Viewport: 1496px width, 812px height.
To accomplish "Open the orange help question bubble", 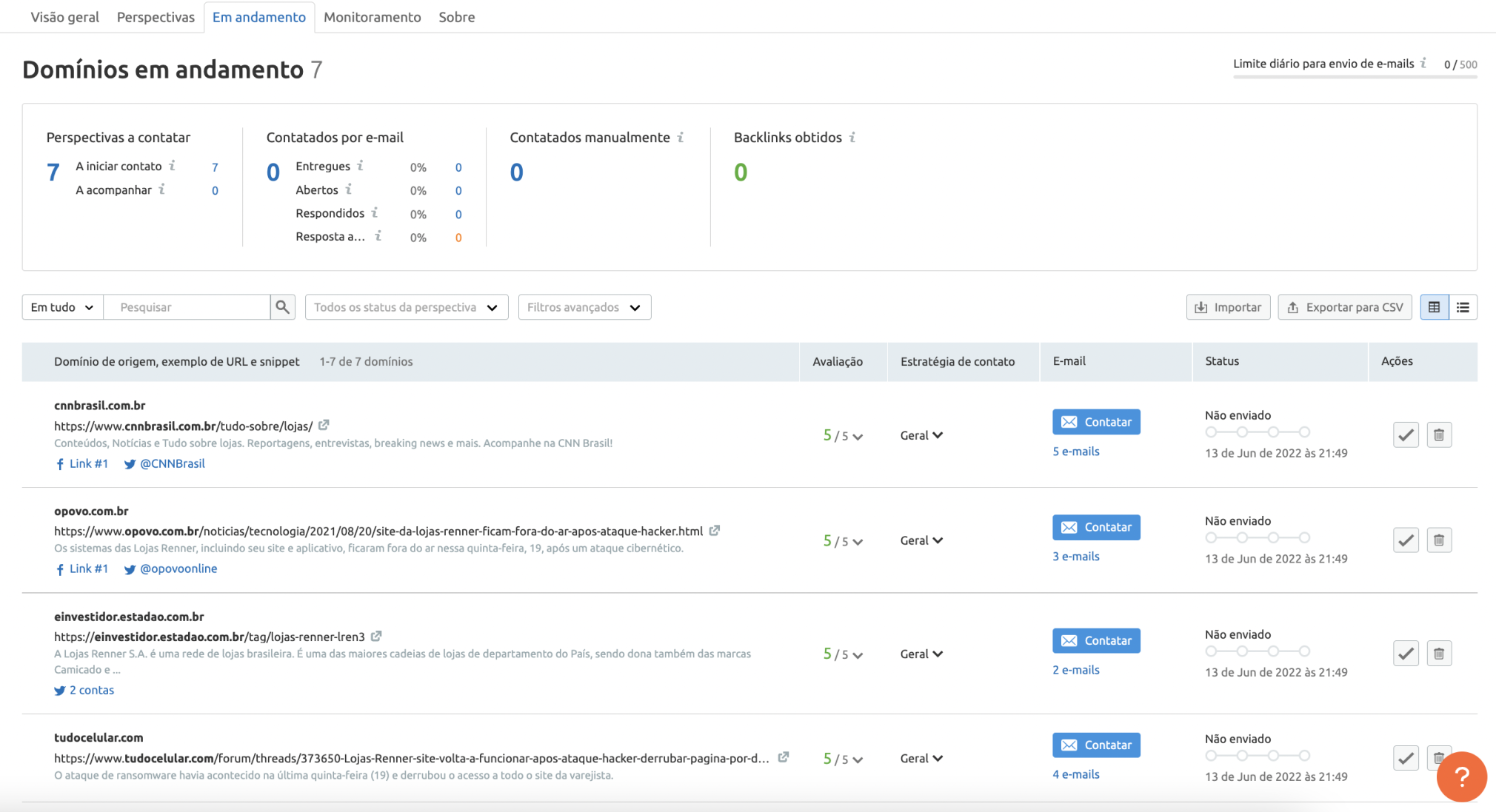I will click(1461, 776).
